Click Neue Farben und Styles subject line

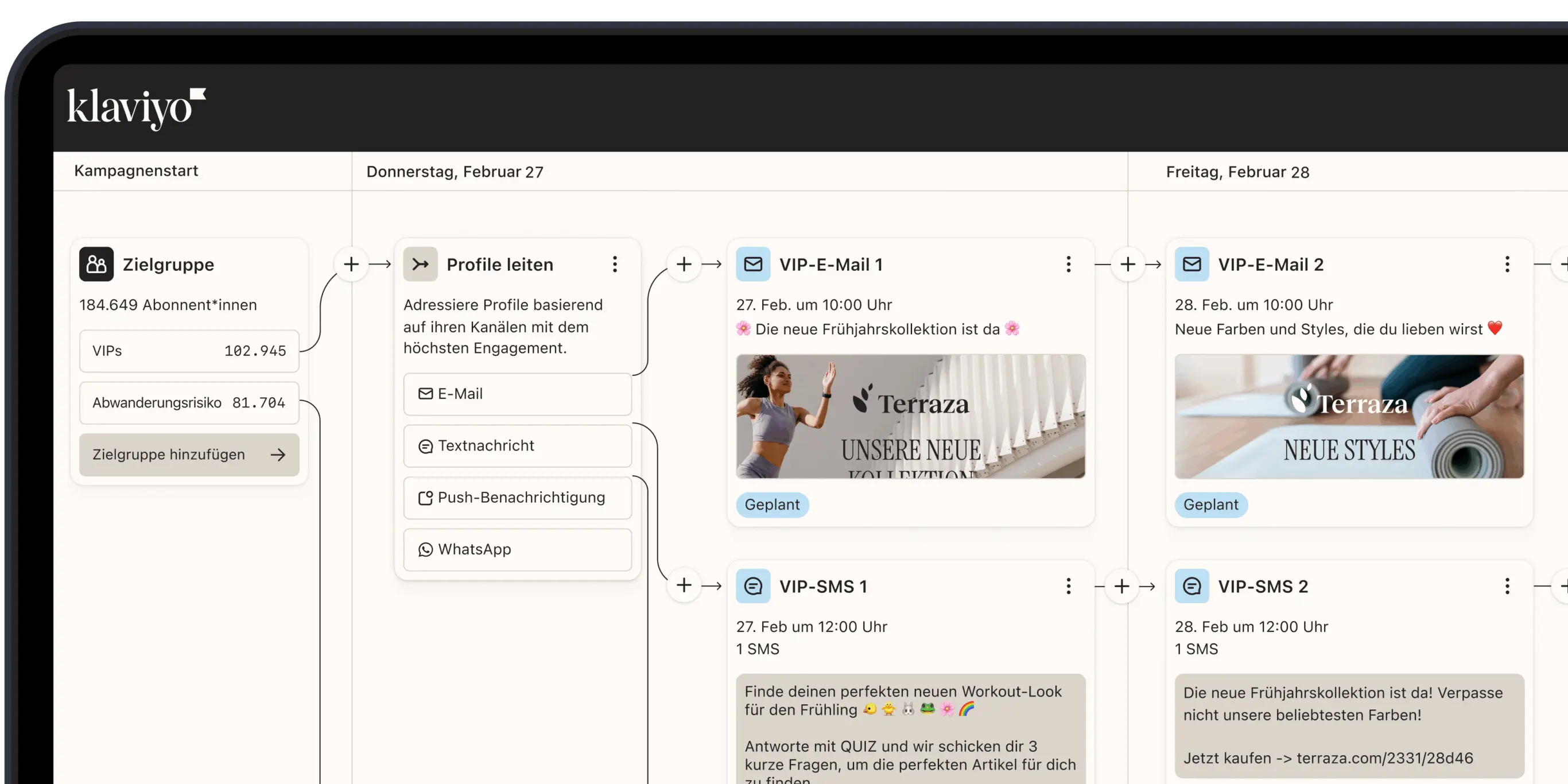pyautogui.click(x=1338, y=329)
